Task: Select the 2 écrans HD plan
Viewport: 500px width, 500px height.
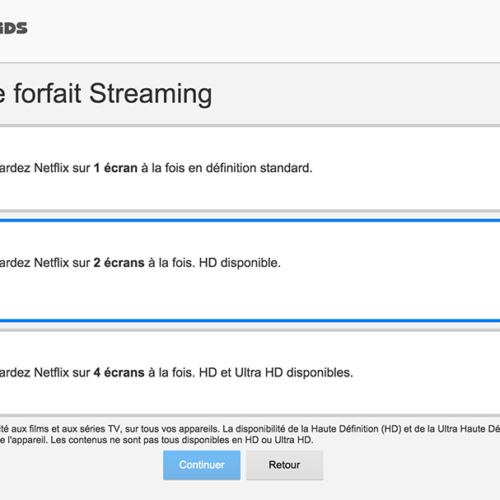Action: pos(250,270)
